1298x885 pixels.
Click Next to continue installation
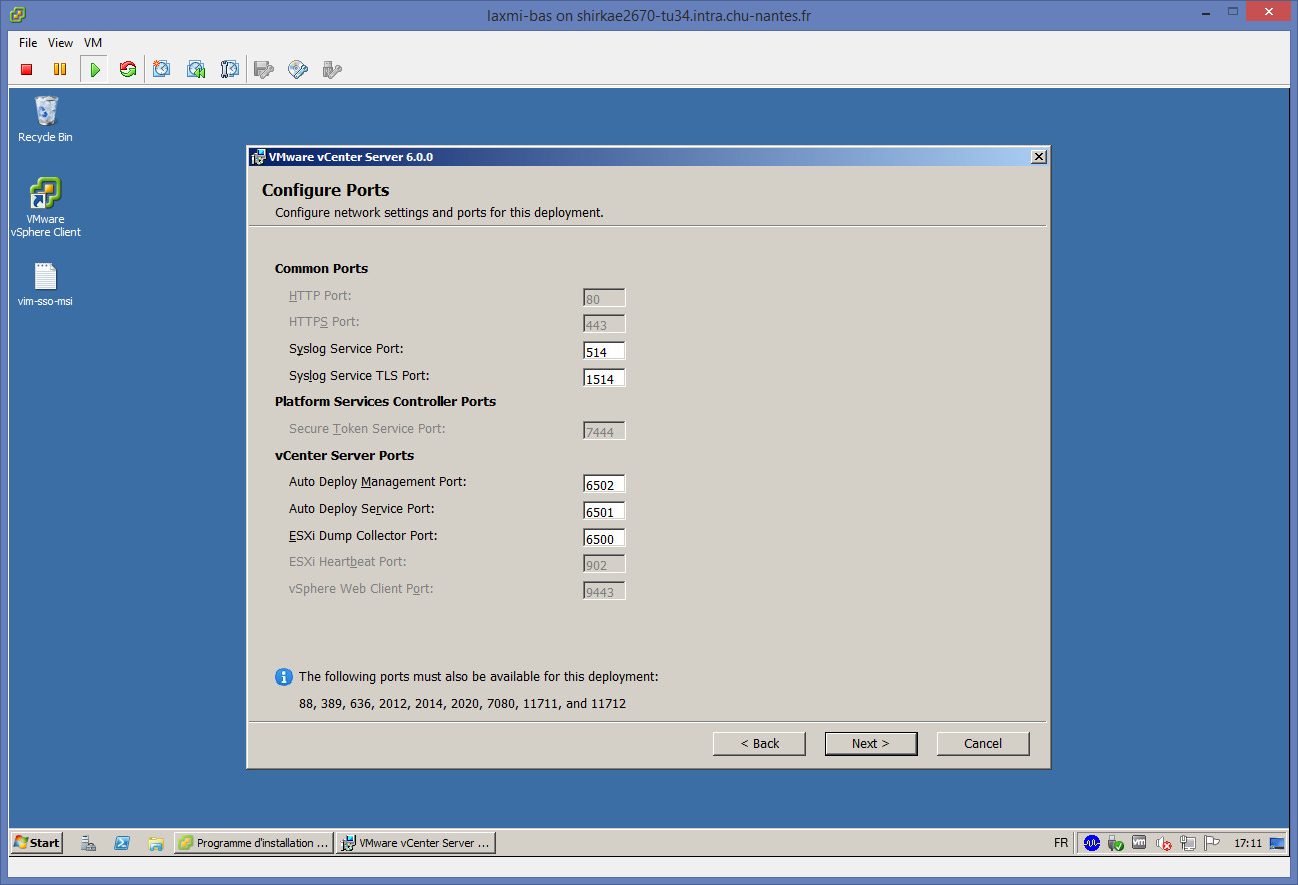pos(871,743)
